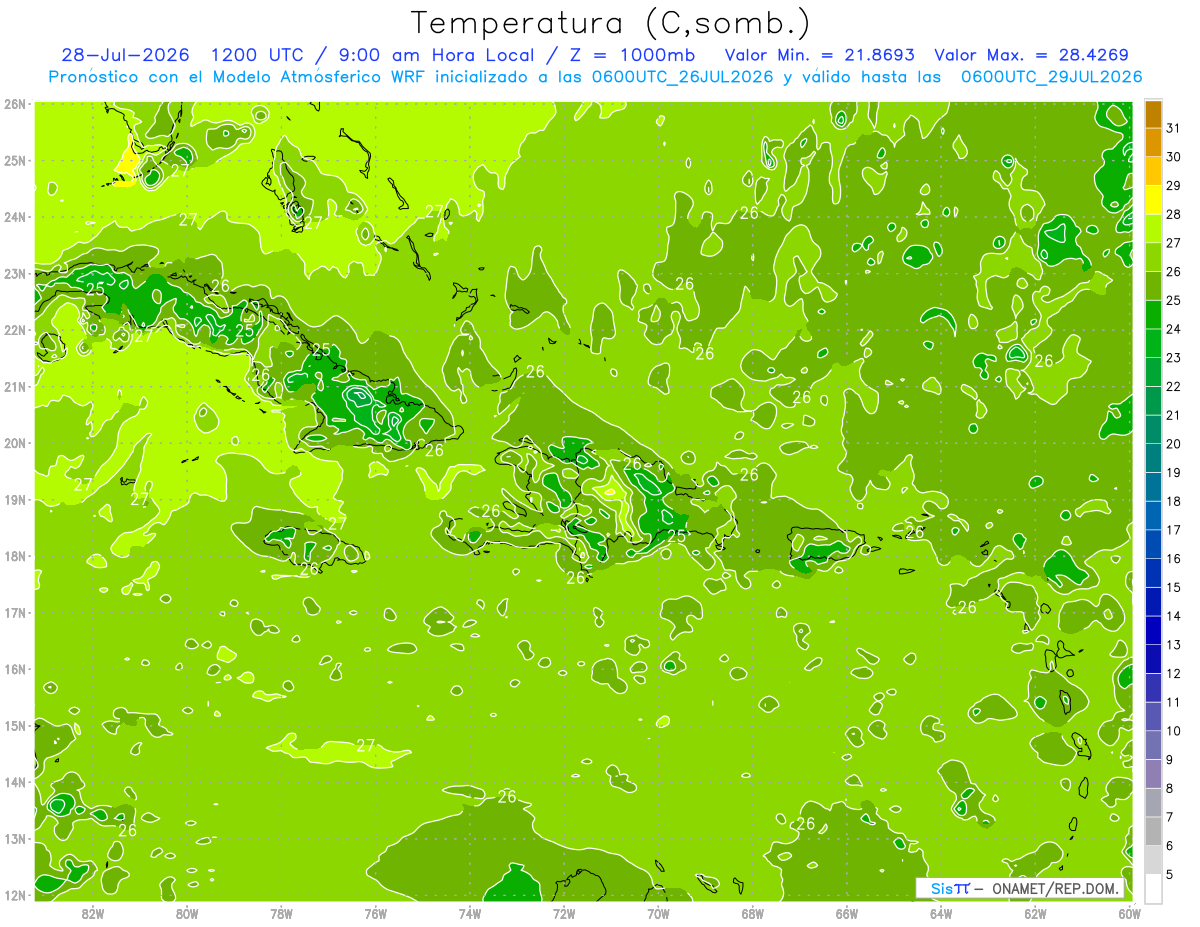This screenshot has height=927, width=1200.
Task: Click the '21N' latitude axis label
Action: [16, 386]
